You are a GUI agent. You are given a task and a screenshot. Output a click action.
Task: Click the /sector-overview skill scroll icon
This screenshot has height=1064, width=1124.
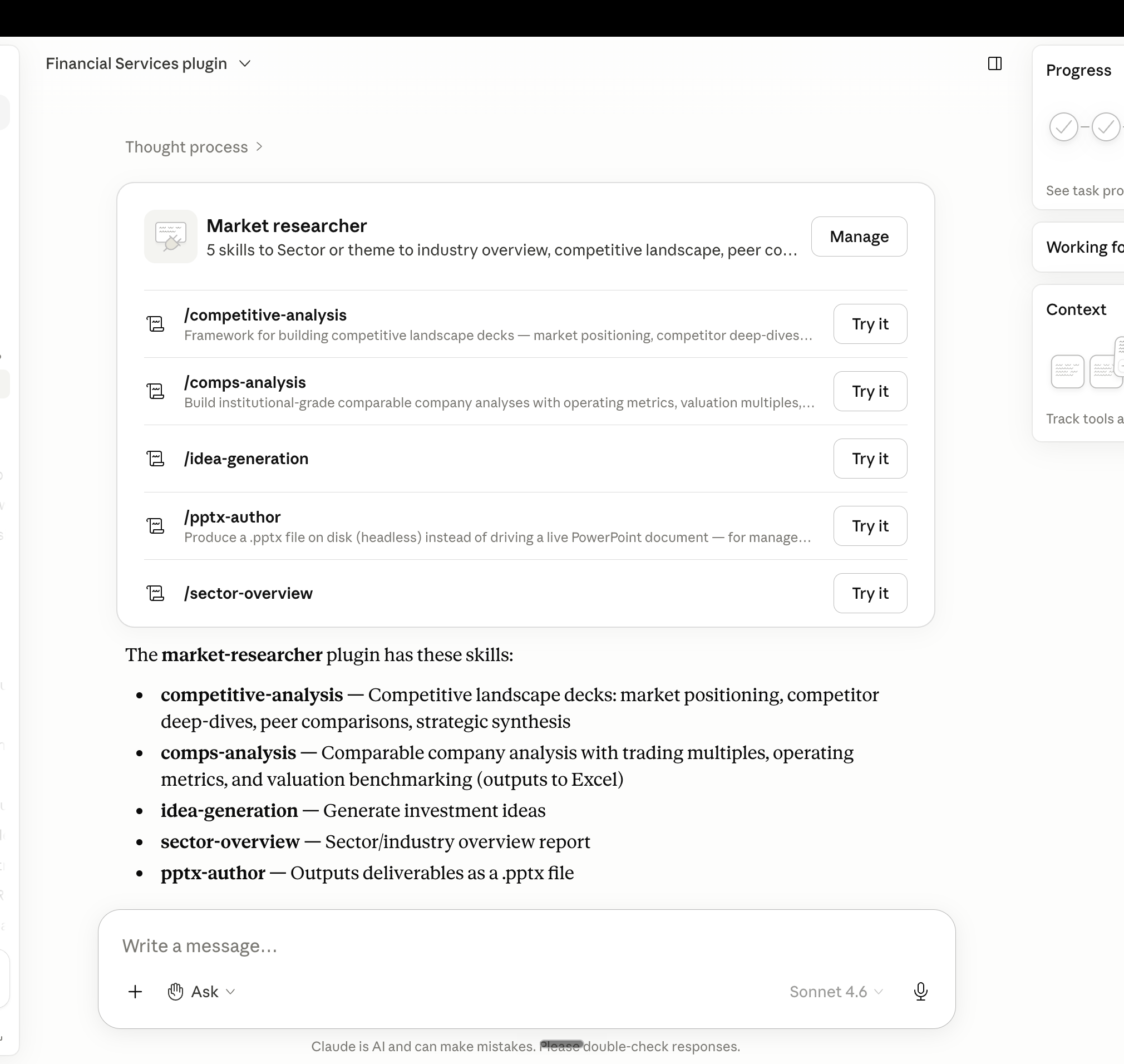coord(155,593)
